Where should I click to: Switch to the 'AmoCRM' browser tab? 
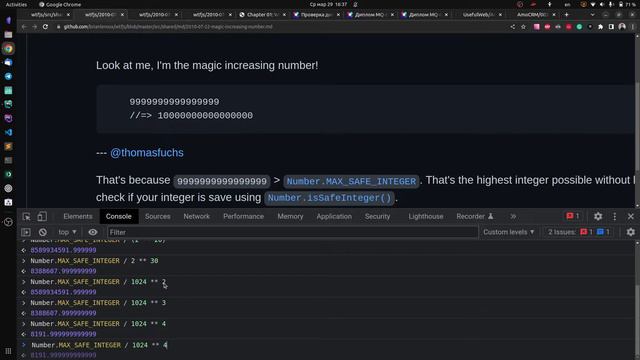pyautogui.click(x=532, y=15)
